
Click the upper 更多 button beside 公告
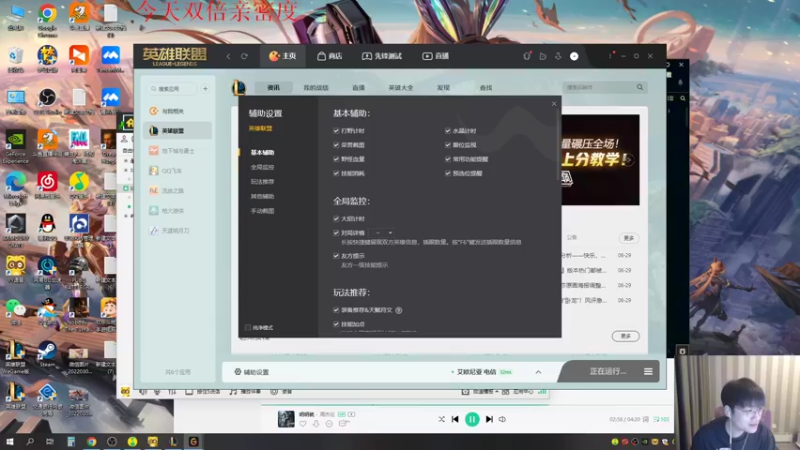click(x=629, y=238)
